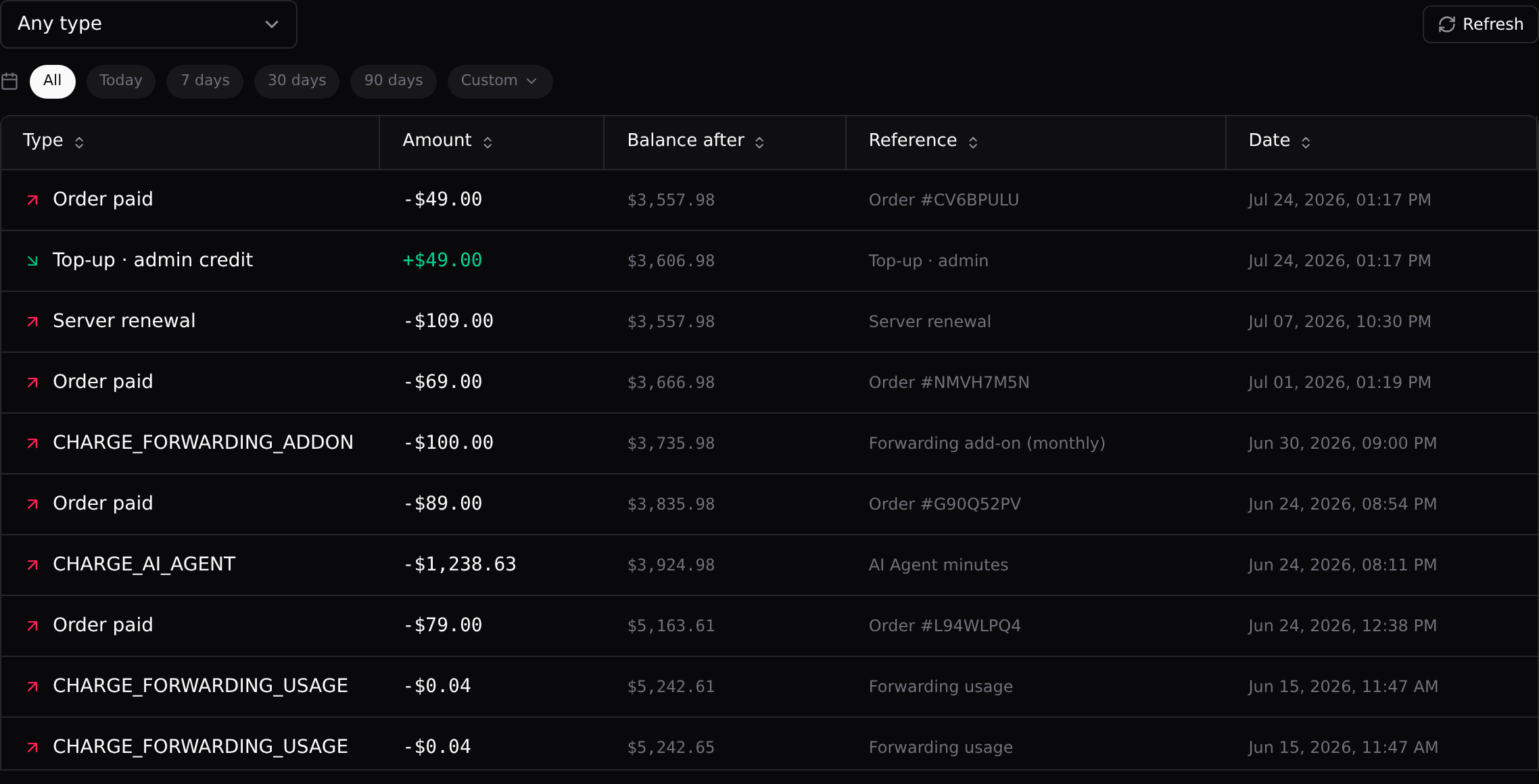Click the Top-up · admin credit type cell
This screenshot has height=784, width=1539.
coord(152,260)
